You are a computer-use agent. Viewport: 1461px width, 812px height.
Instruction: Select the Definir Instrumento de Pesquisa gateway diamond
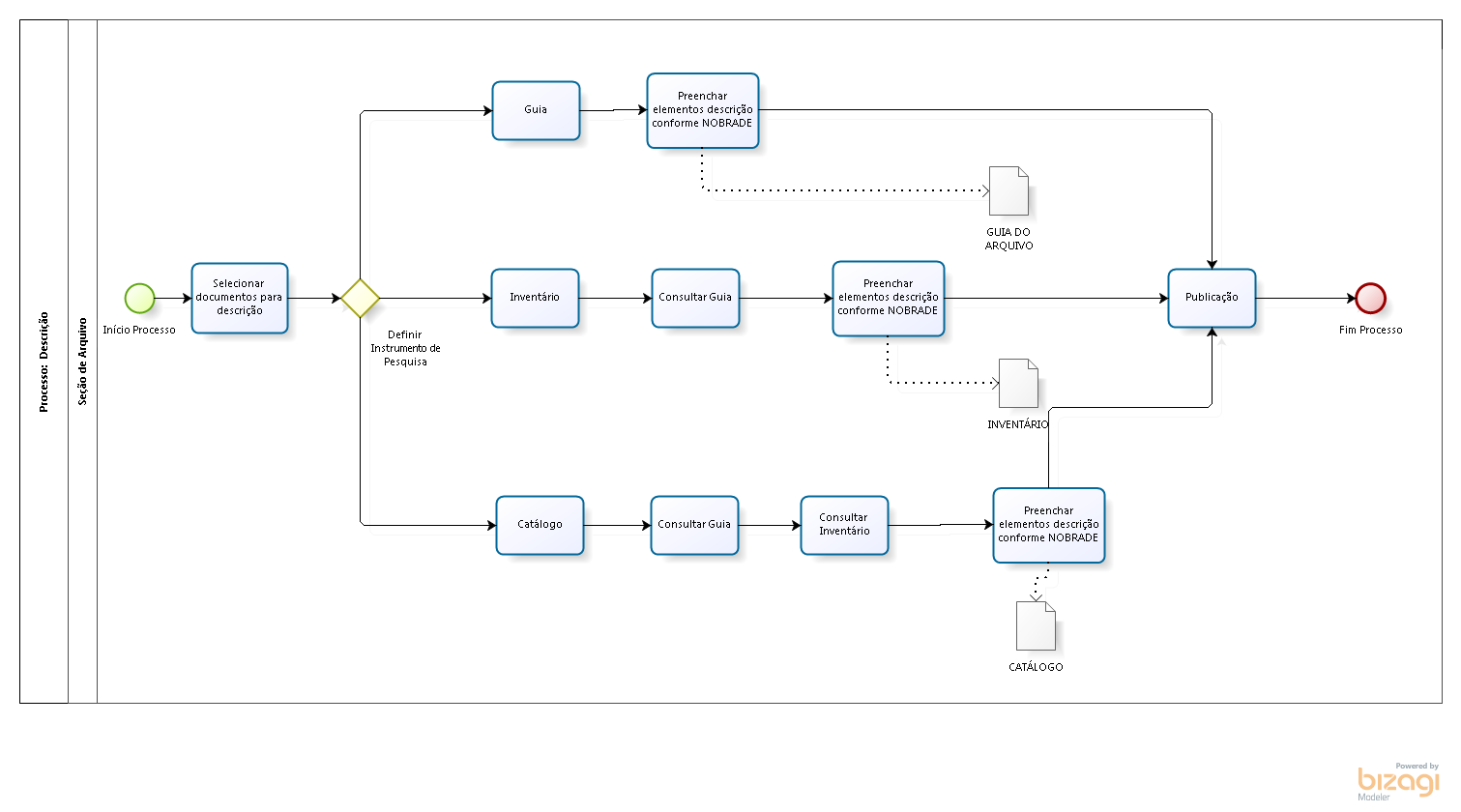[360, 298]
